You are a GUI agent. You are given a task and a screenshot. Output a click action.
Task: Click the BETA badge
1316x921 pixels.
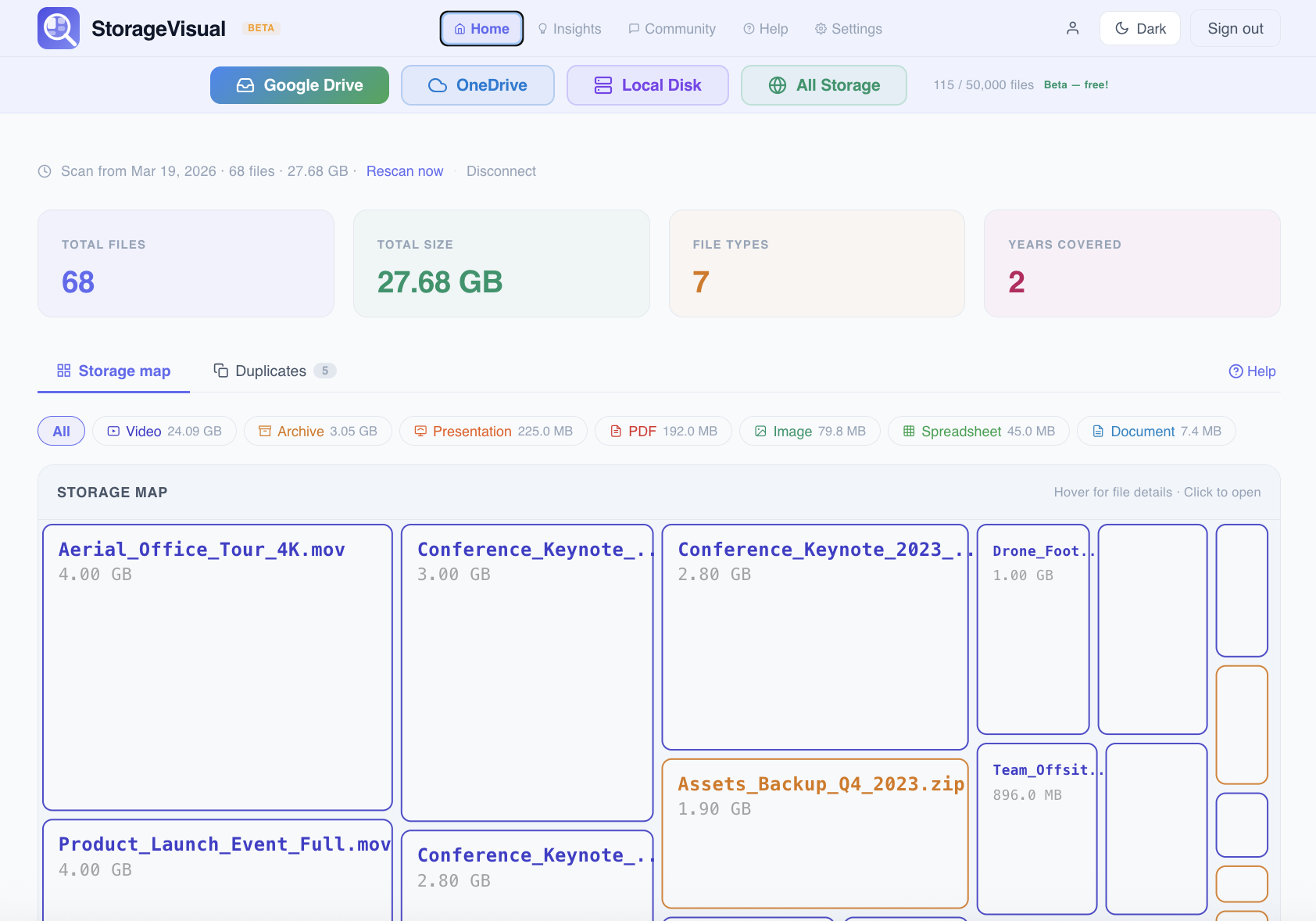click(x=261, y=28)
